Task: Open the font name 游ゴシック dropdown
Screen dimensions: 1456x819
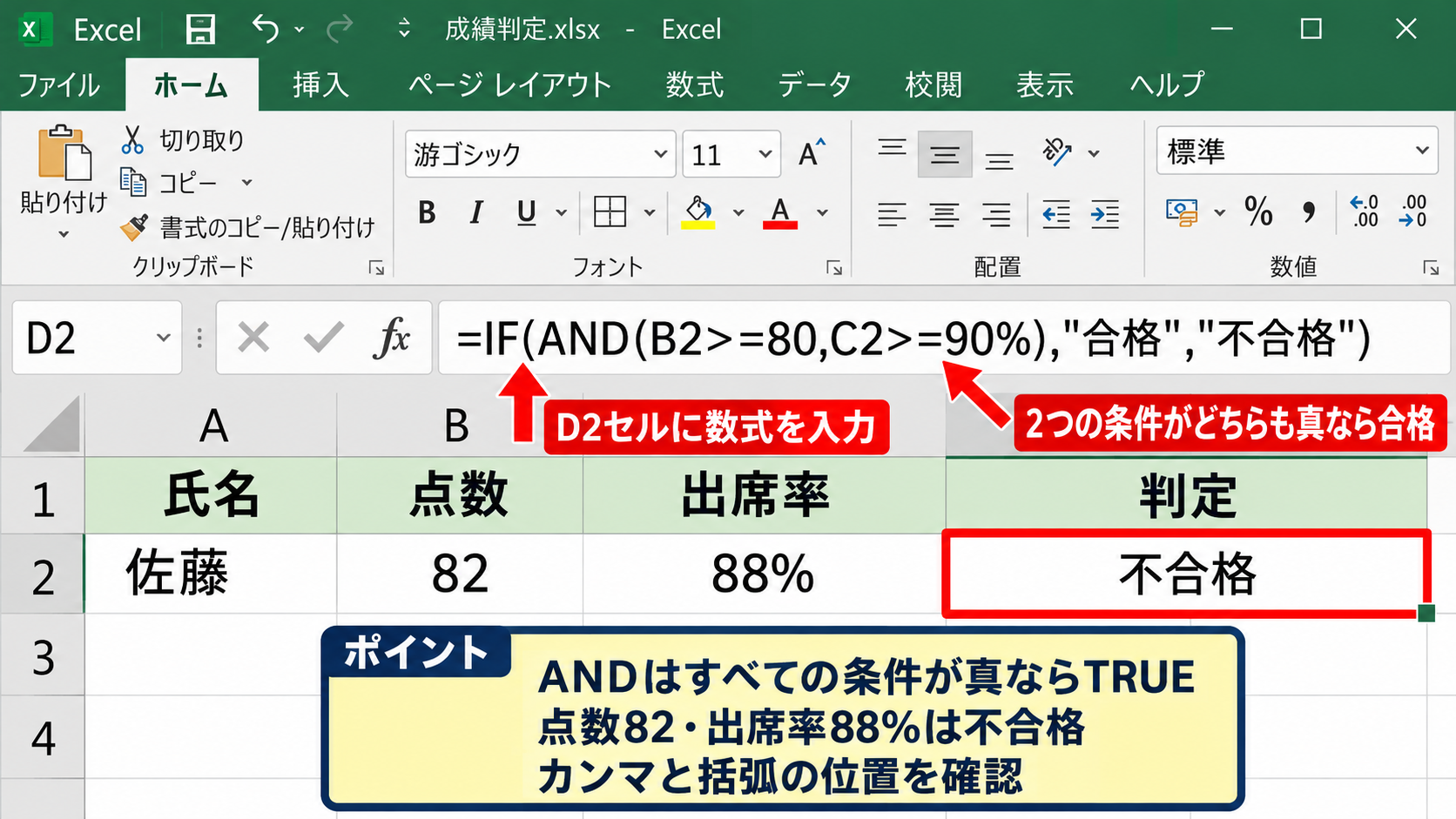Action: [661, 154]
